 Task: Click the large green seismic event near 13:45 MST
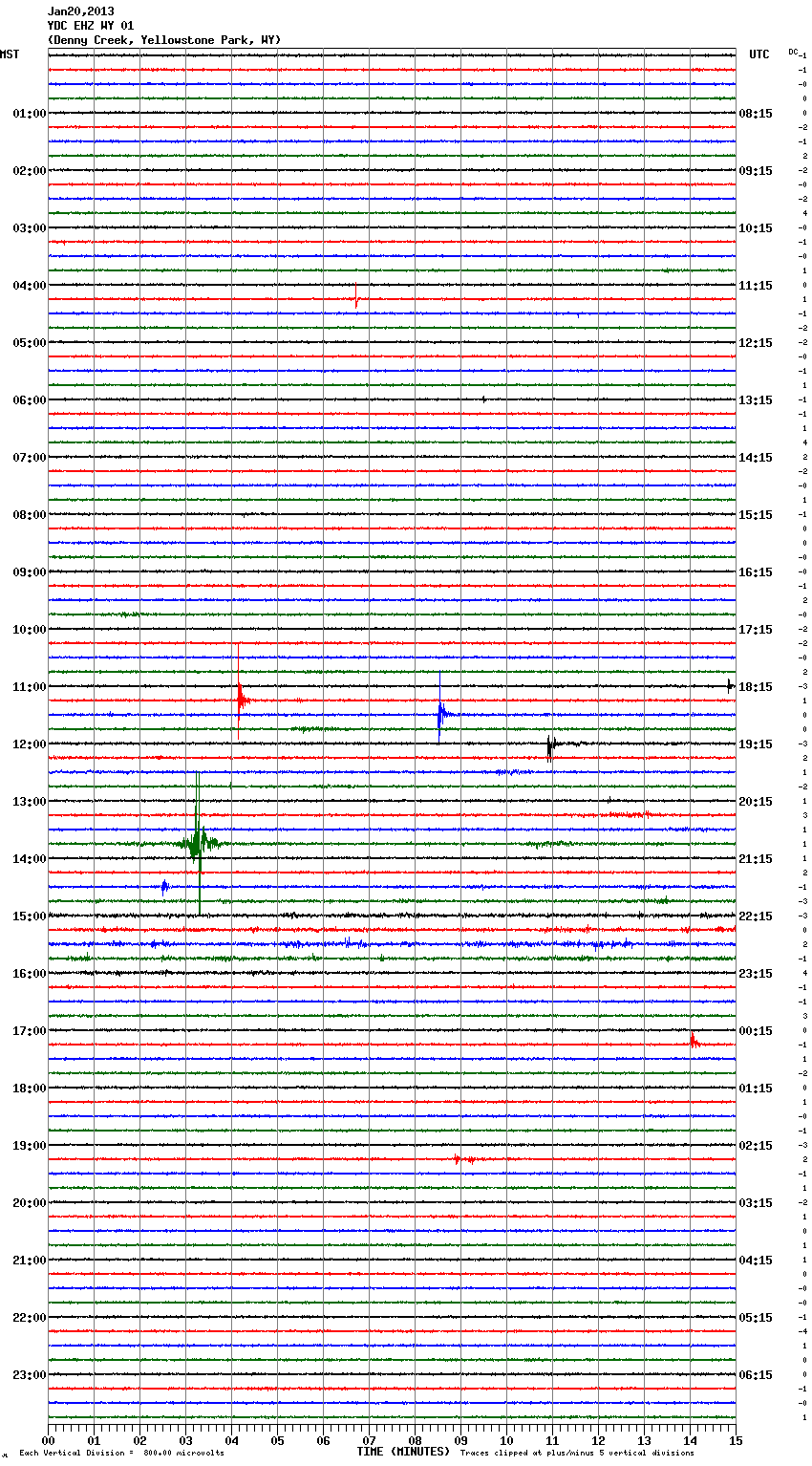point(197,843)
